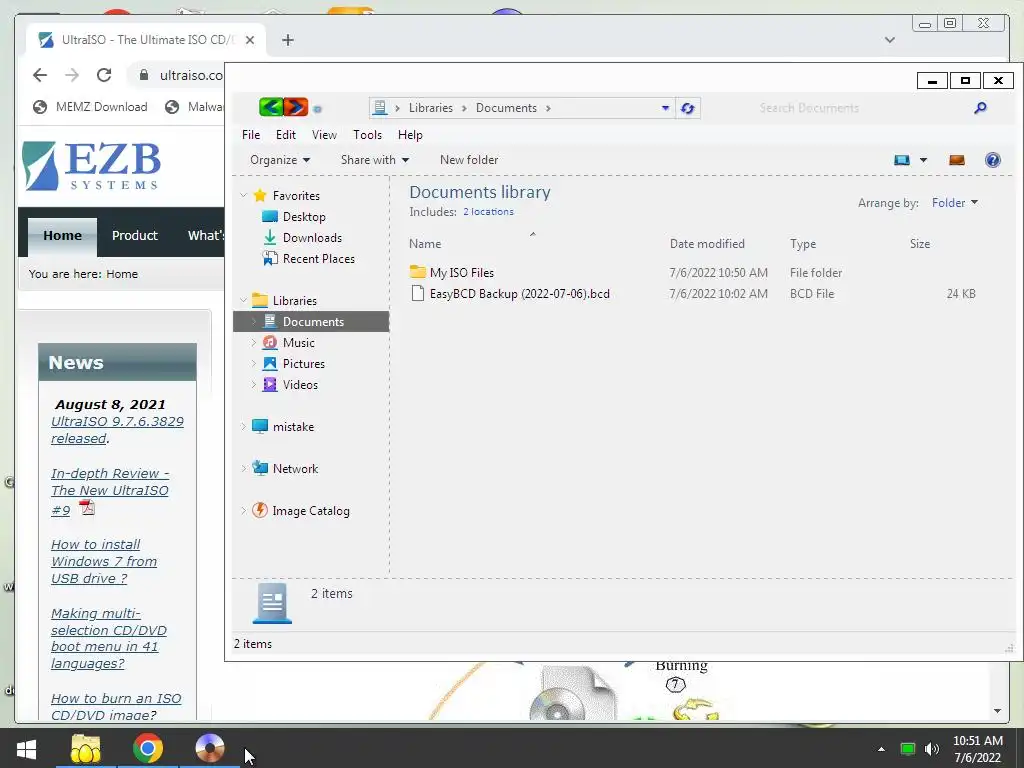This screenshot has height=768, width=1024.
Task: Open Chrome from the taskbar
Action: click(x=148, y=748)
